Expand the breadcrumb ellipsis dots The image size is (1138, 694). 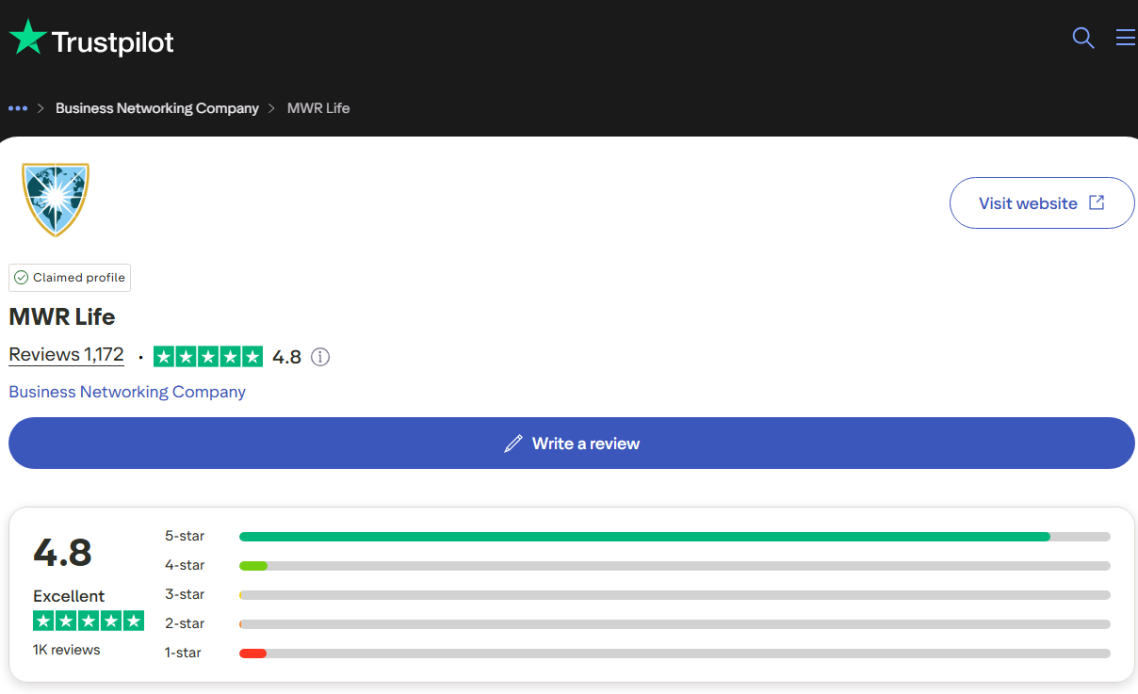(18, 108)
